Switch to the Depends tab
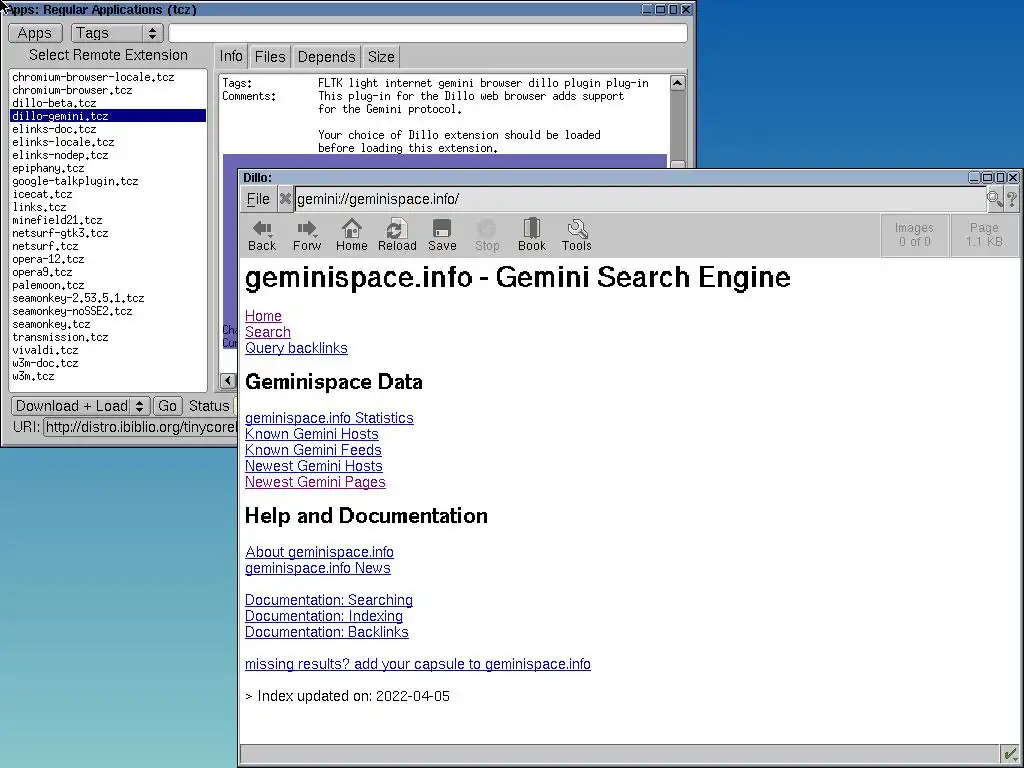The height and width of the screenshot is (768, 1024). click(x=326, y=57)
